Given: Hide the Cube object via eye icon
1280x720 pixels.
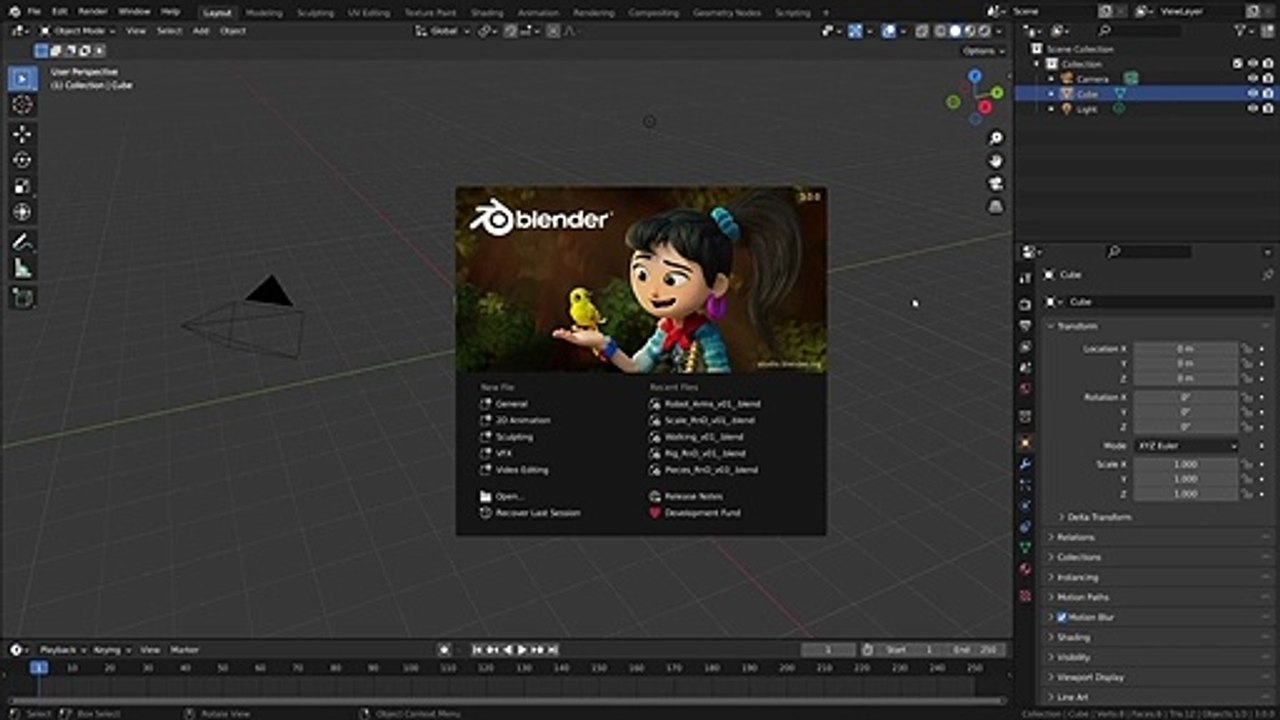Looking at the screenshot, I should click(1252, 94).
